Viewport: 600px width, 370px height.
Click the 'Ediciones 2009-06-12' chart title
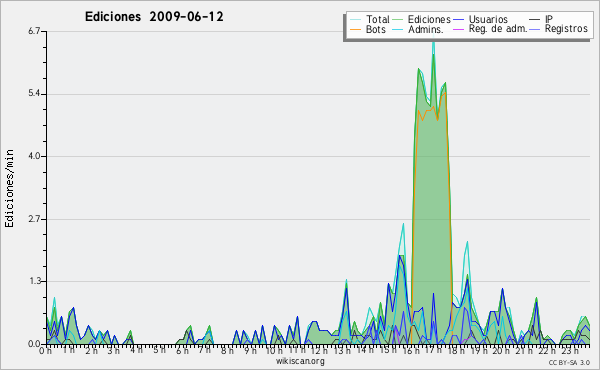coord(154,17)
